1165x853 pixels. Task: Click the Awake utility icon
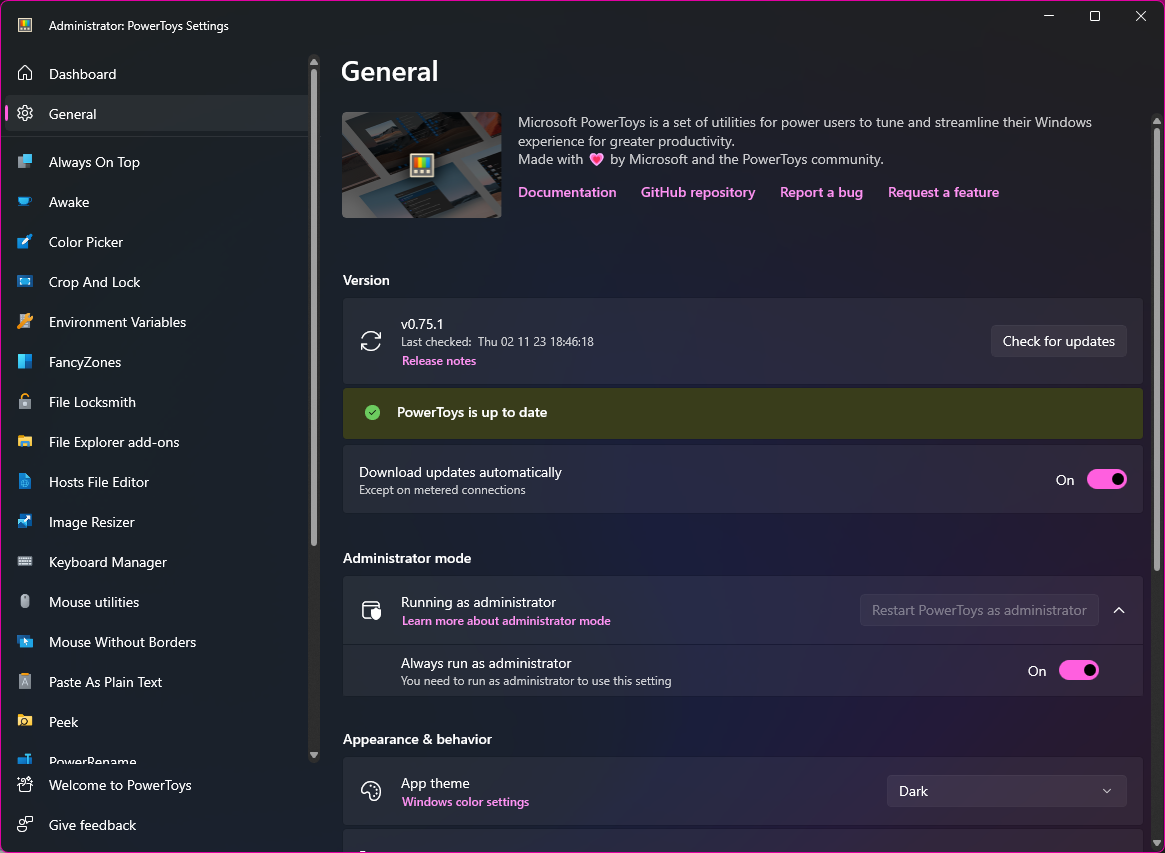pyautogui.click(x=25, y=201)
